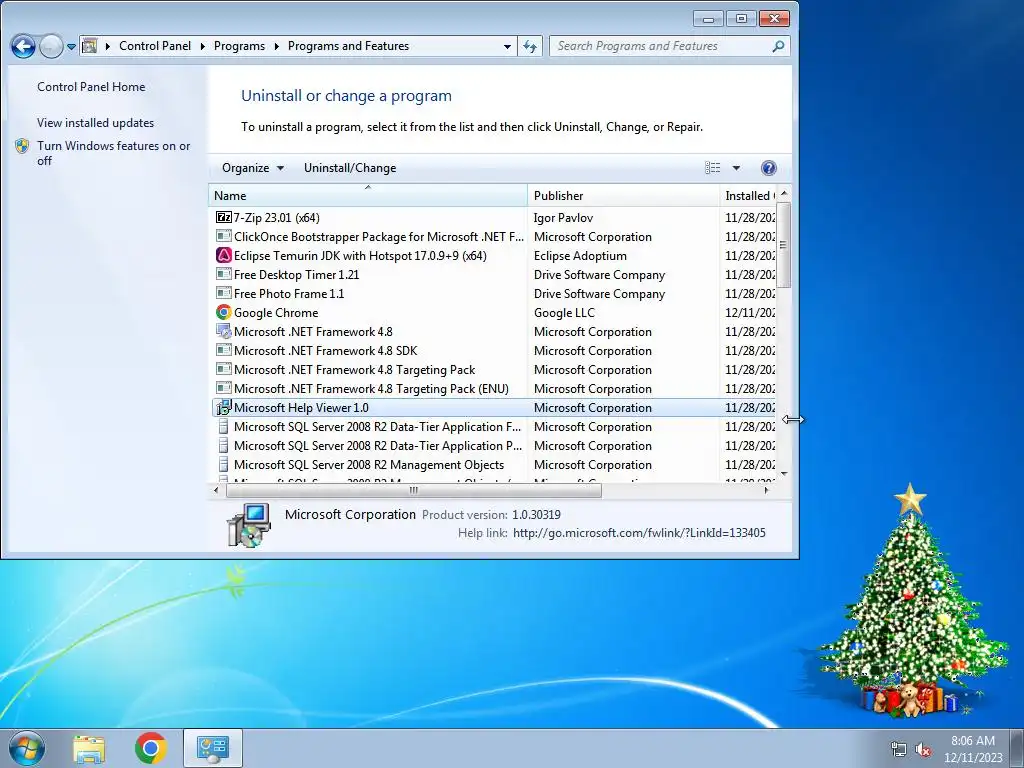Click the Control Panel icon in address bar
The image size is (1024, 768).
[x=90, y=46]
